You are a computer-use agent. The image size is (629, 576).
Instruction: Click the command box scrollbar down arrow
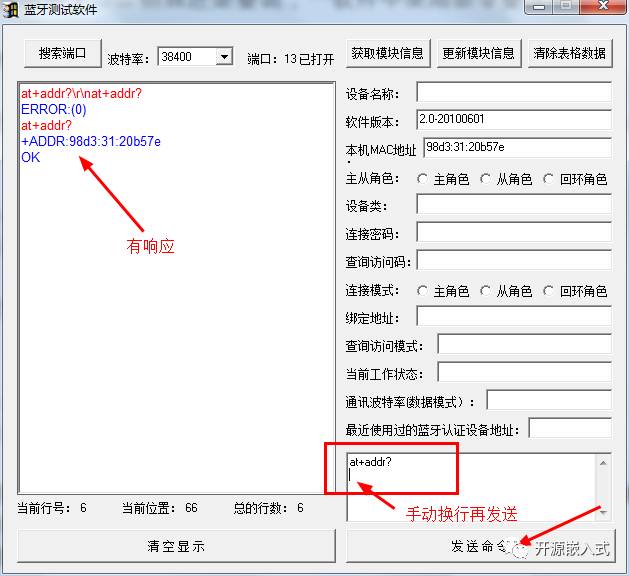click(x=603, y=513)
